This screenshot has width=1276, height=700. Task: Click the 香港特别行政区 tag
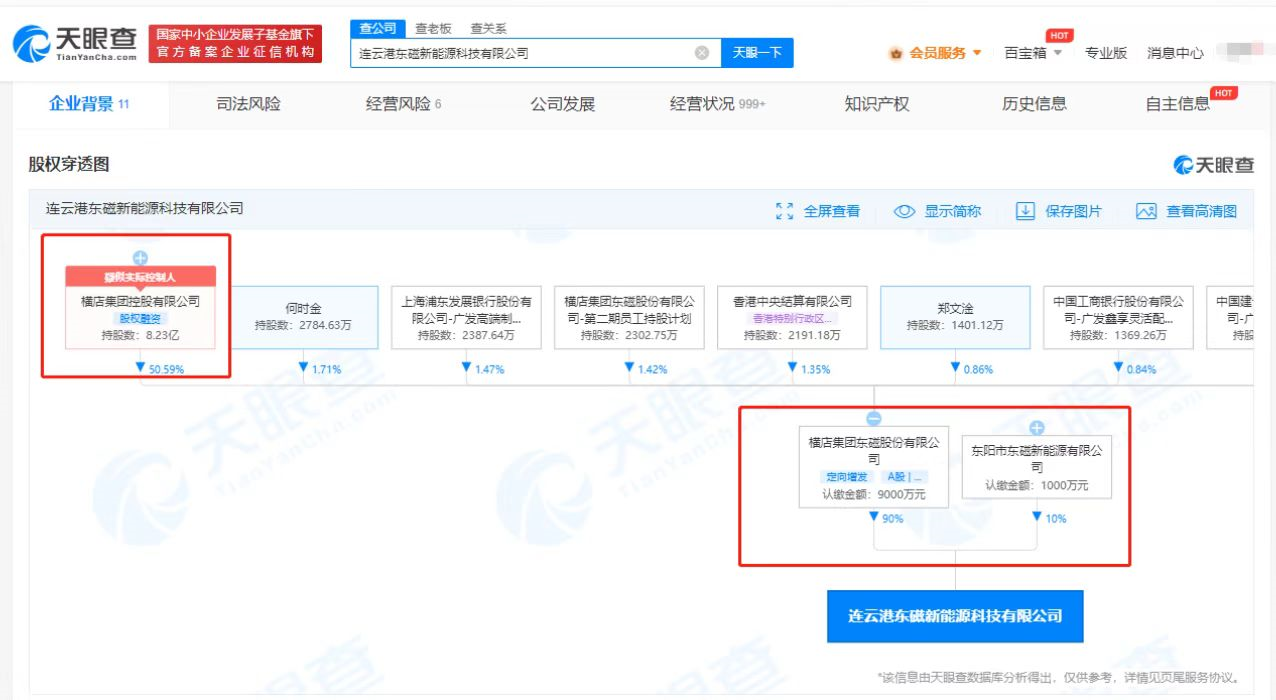[x=792, y=318]
